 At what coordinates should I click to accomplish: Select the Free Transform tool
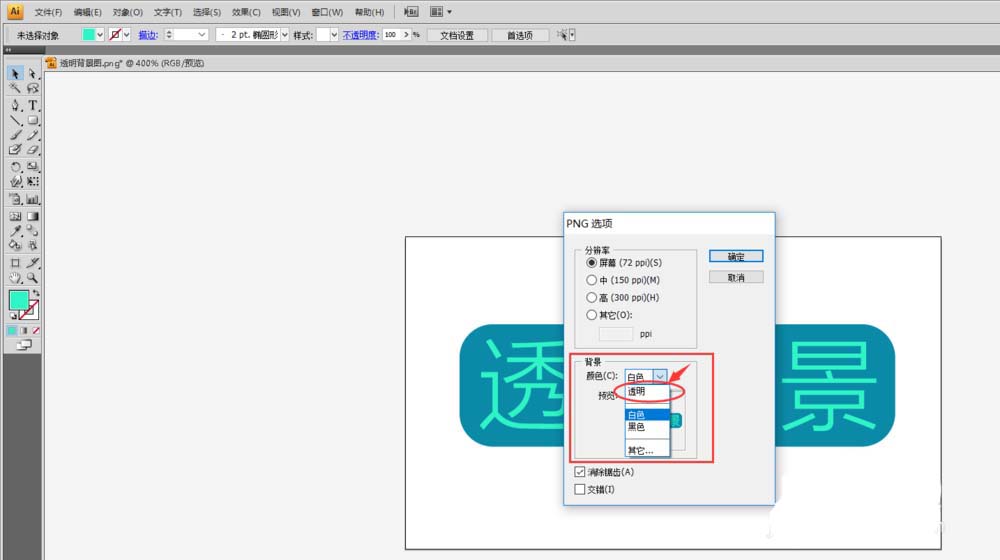tap(33, 181)
